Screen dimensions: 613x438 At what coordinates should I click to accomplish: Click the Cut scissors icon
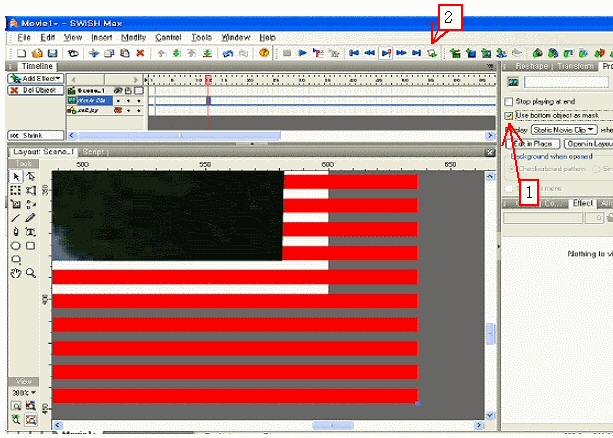(x=93, y=53)
